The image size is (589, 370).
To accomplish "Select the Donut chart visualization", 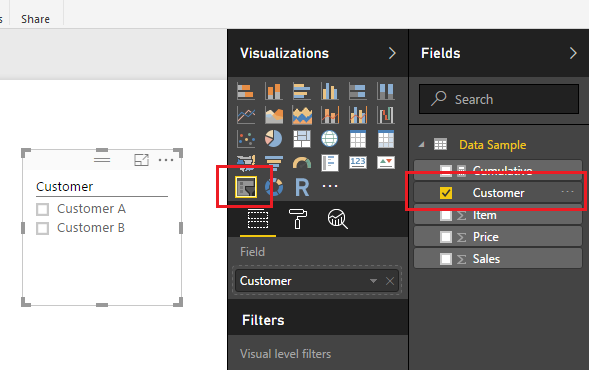I will 274,187.
